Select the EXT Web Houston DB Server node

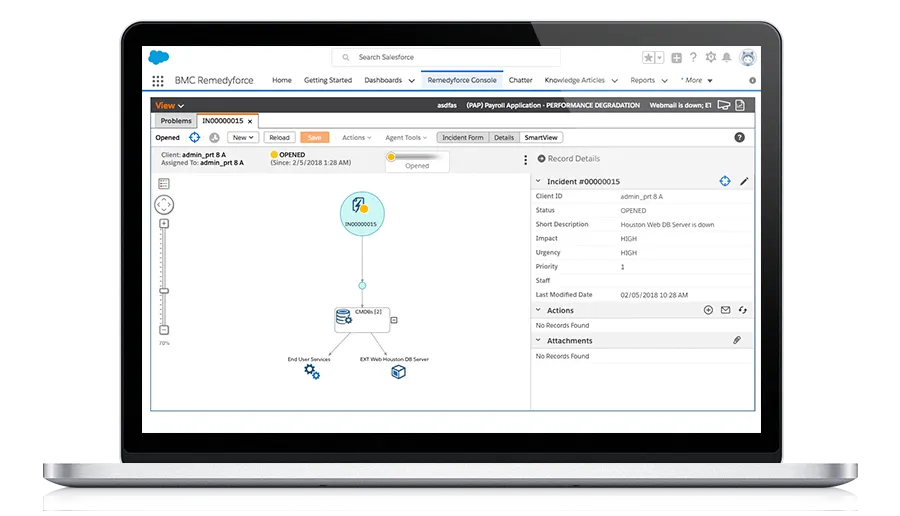pos(398,372)
